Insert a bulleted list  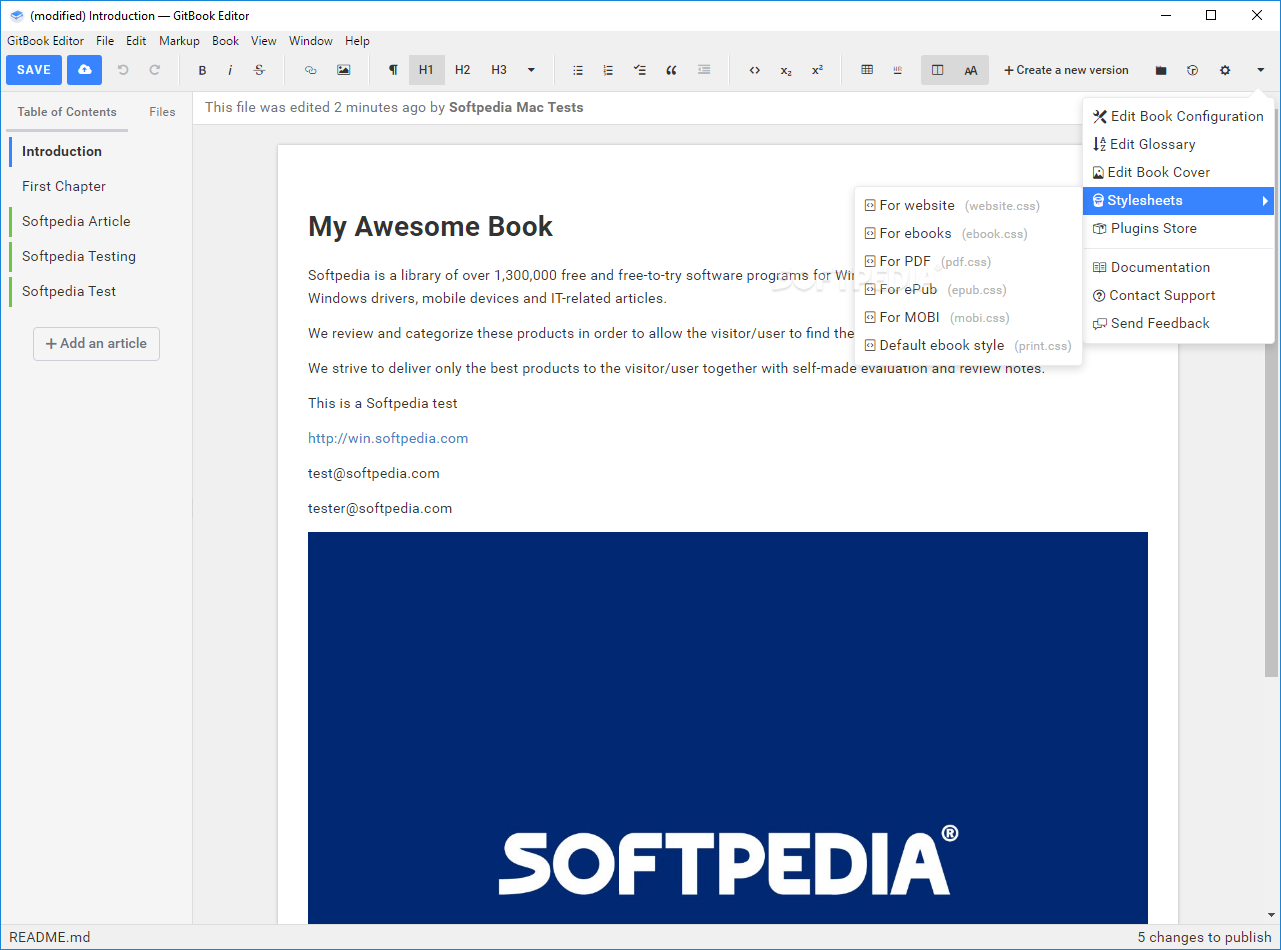pyautogui.click(x=578, y=70)
